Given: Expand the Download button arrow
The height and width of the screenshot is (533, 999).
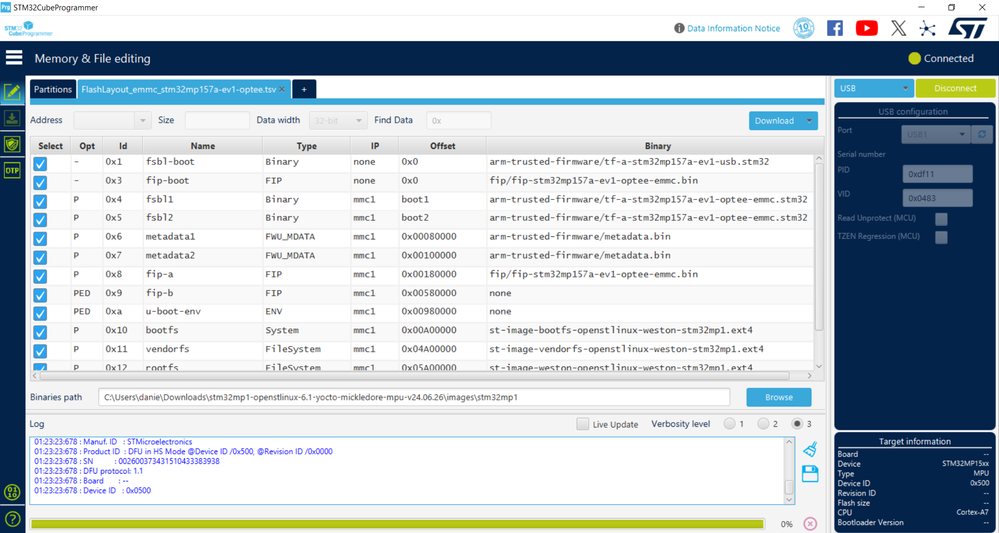Looking at the screenshot, I should 810,121.
